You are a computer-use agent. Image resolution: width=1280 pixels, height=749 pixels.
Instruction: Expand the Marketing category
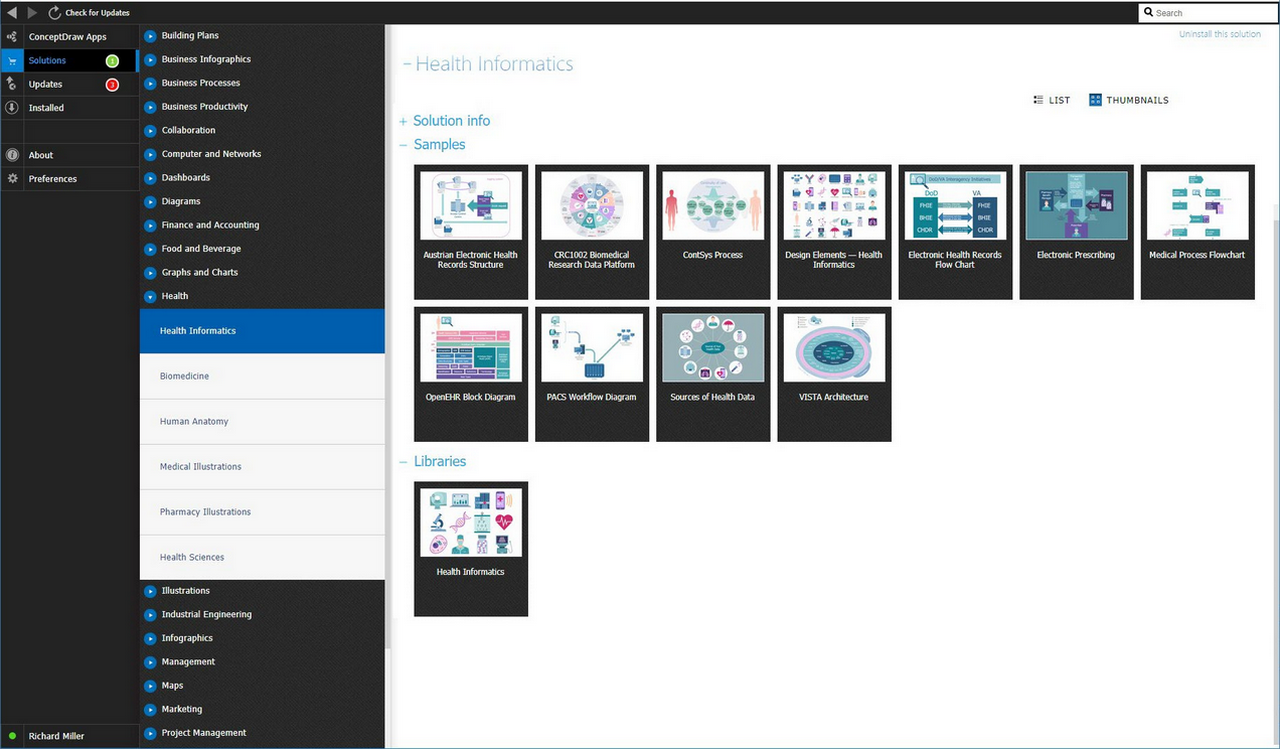point(150,709)
